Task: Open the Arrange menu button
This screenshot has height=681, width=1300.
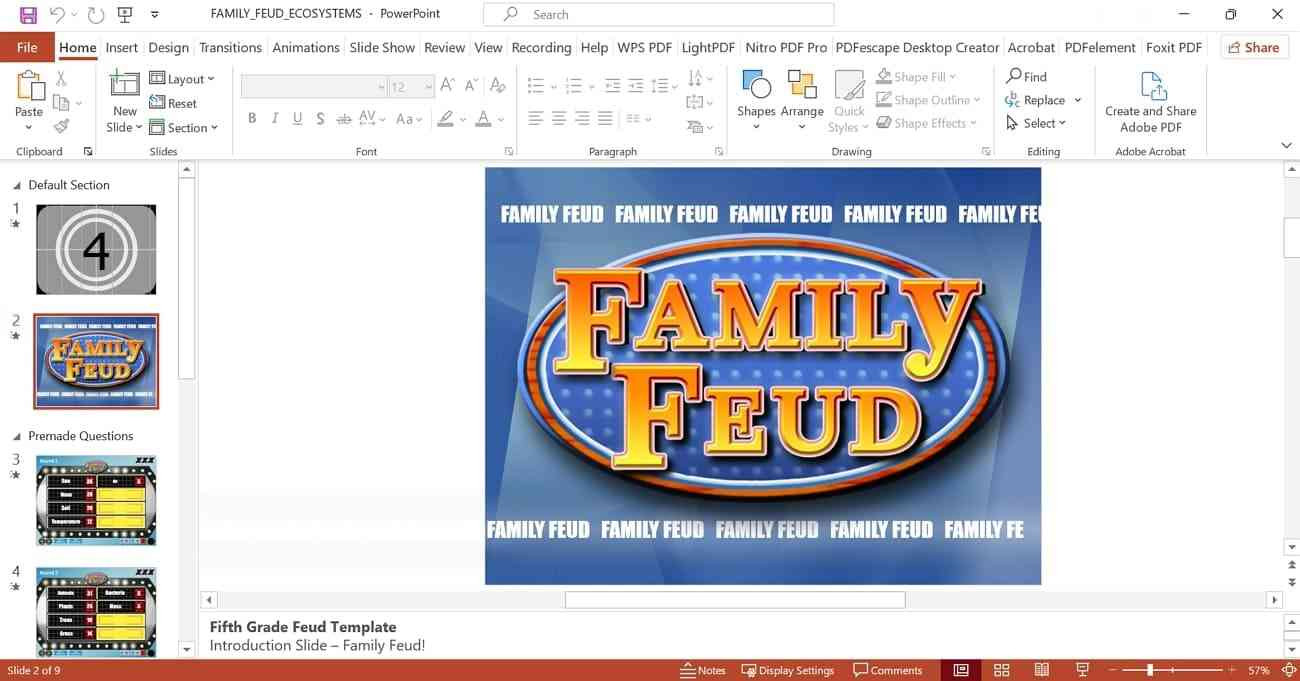Action: pyautogui.click(x=802, y=100)
